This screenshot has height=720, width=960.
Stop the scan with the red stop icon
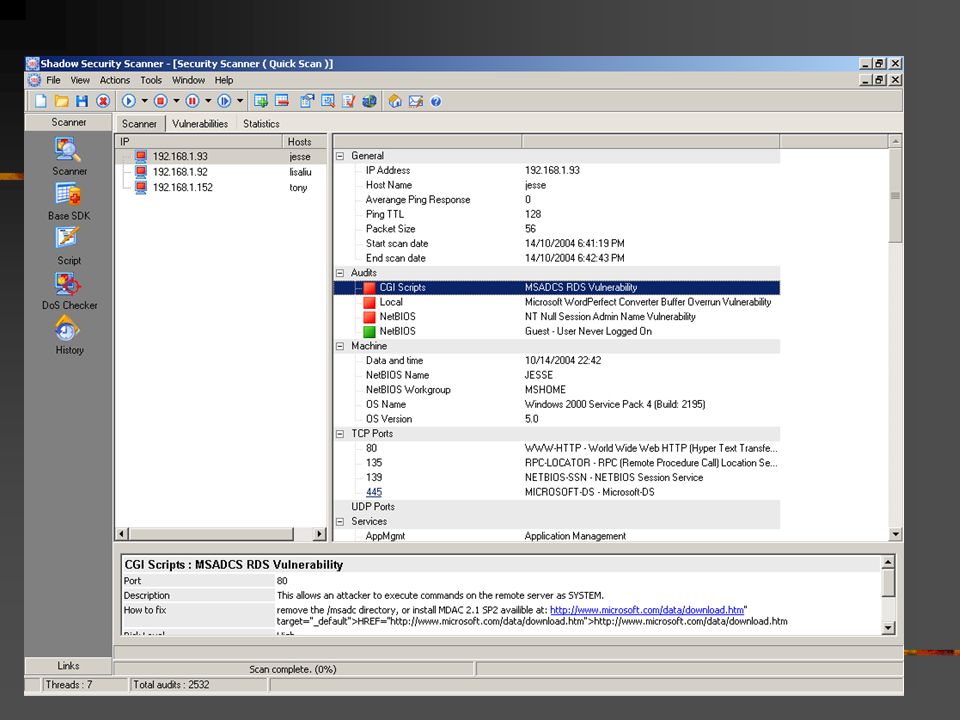[160, 101]
